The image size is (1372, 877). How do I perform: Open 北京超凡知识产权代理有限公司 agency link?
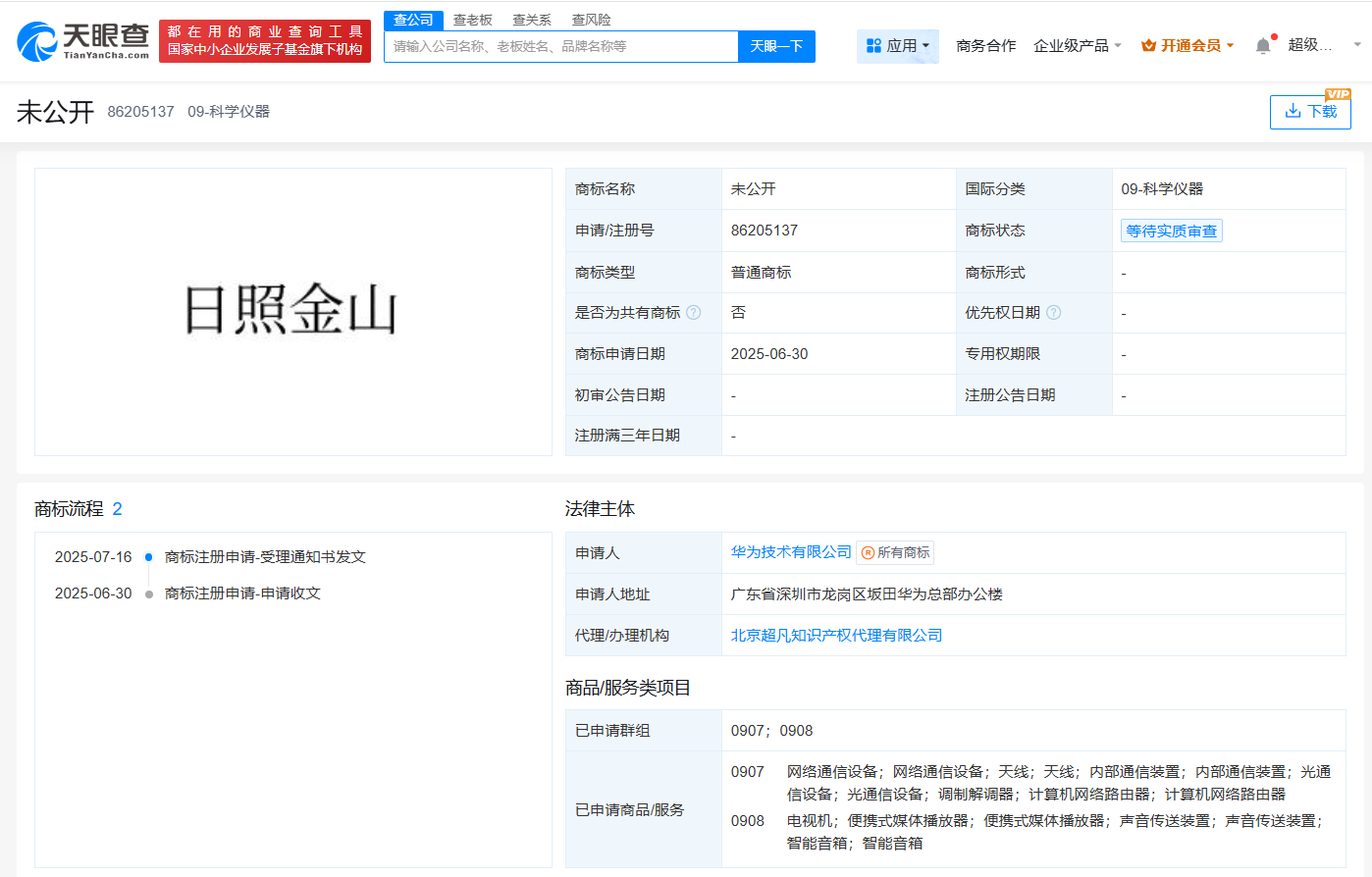pyautogui.click(x=836, y=636)
